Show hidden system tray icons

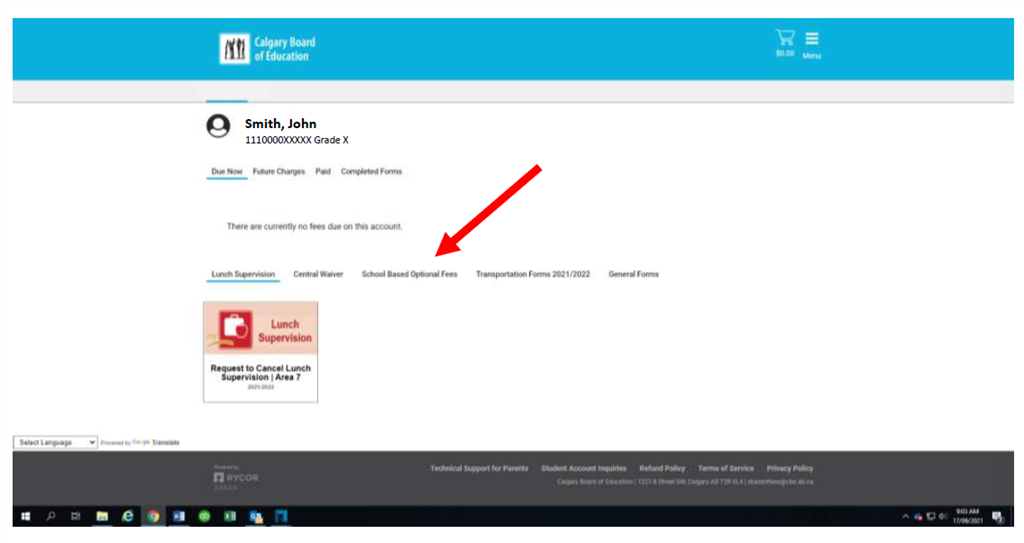point(906,516)
